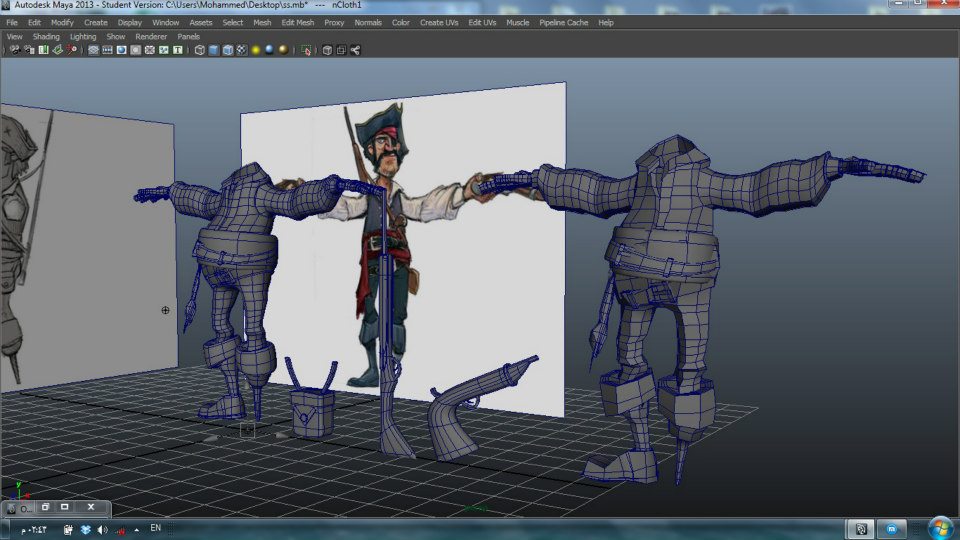Open the Muscle menu
960x540 pixels.
[x=517, y=23]
